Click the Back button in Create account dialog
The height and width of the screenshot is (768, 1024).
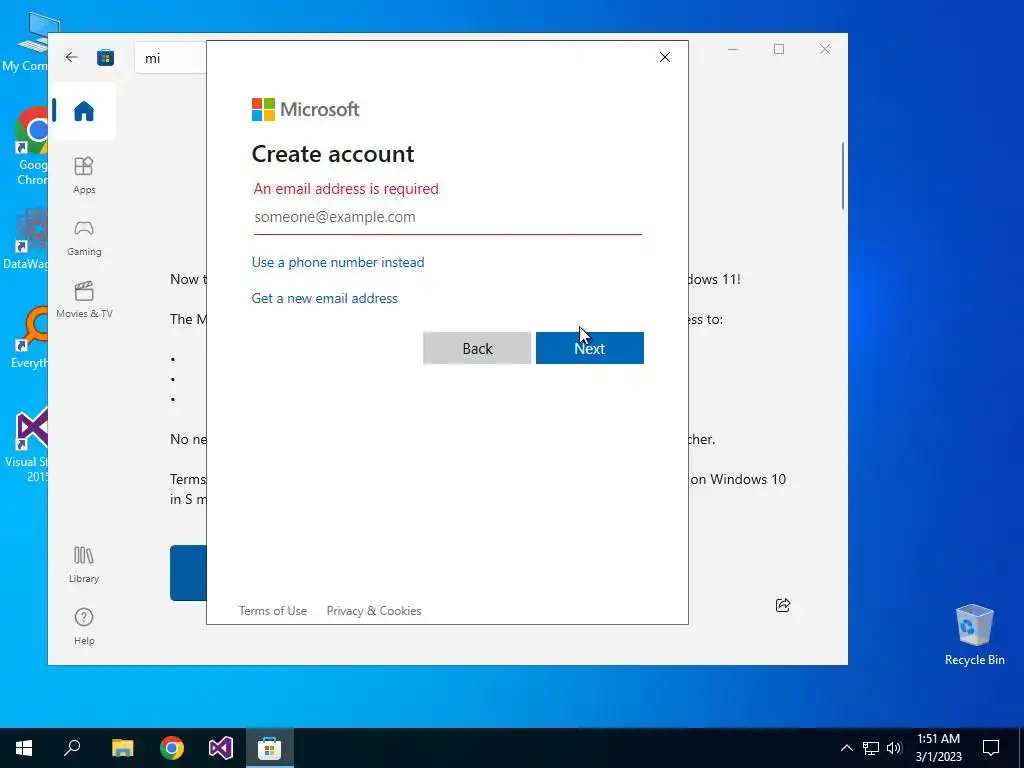477,348
